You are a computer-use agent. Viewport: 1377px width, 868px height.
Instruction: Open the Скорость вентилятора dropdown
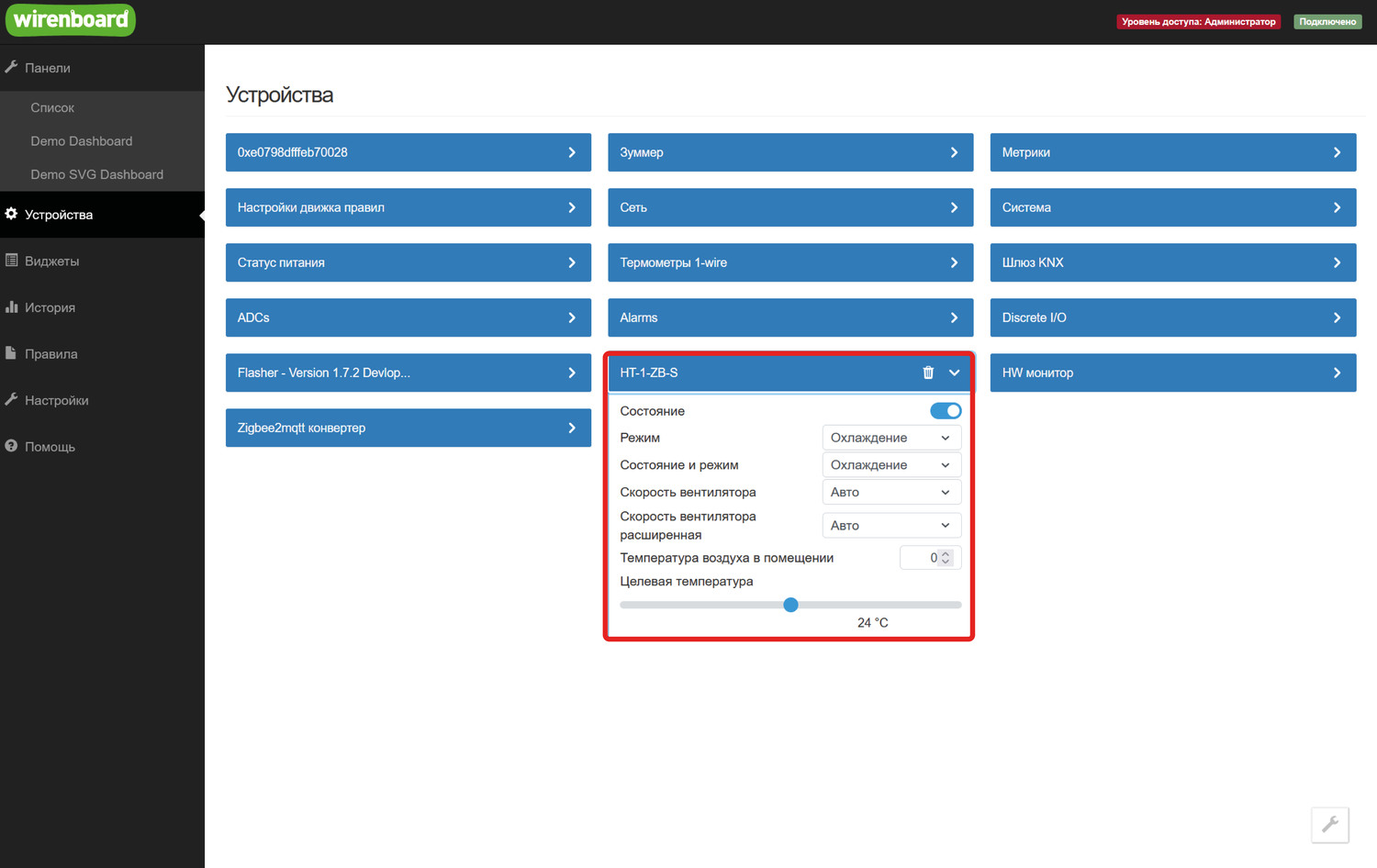point(890,492)
